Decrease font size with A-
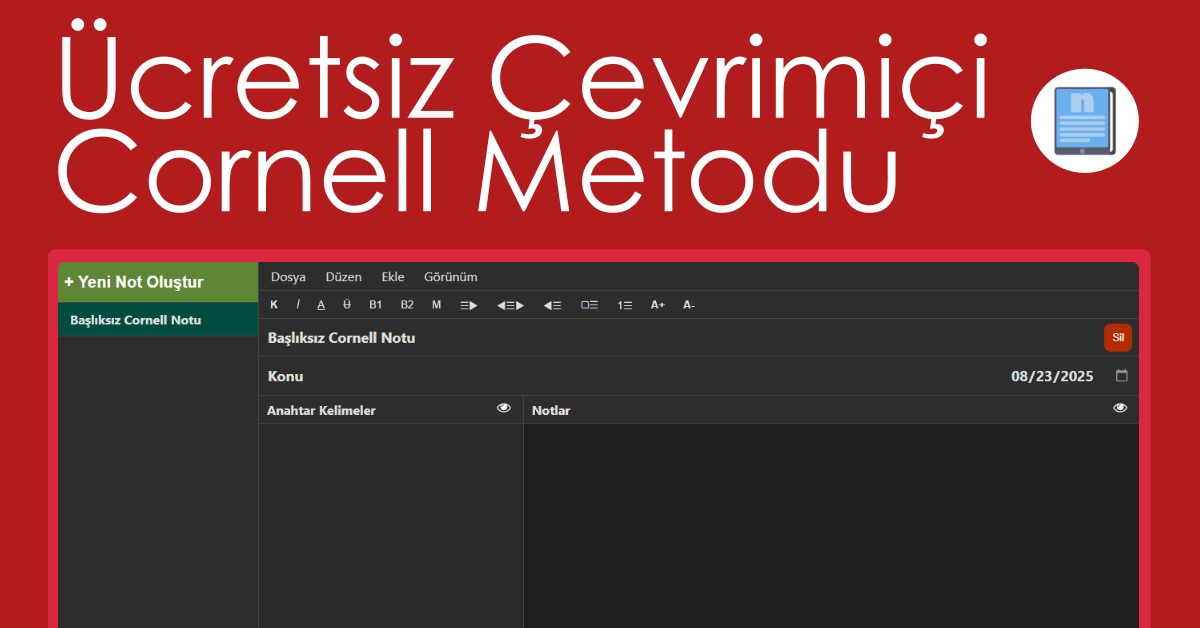Screen dimensions: 1200x628 pyautogui.click(x=689, y=305)
